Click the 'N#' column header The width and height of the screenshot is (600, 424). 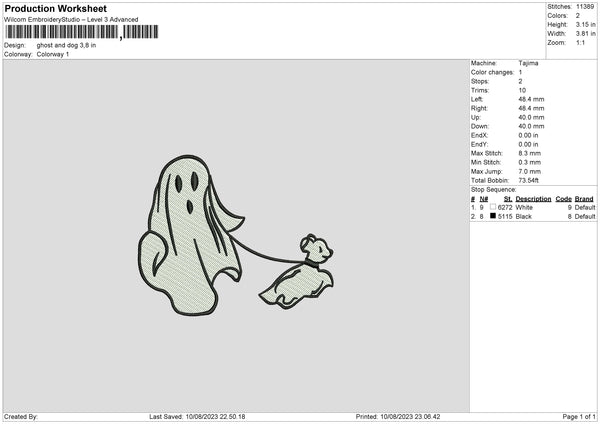[x=484, y=199]
